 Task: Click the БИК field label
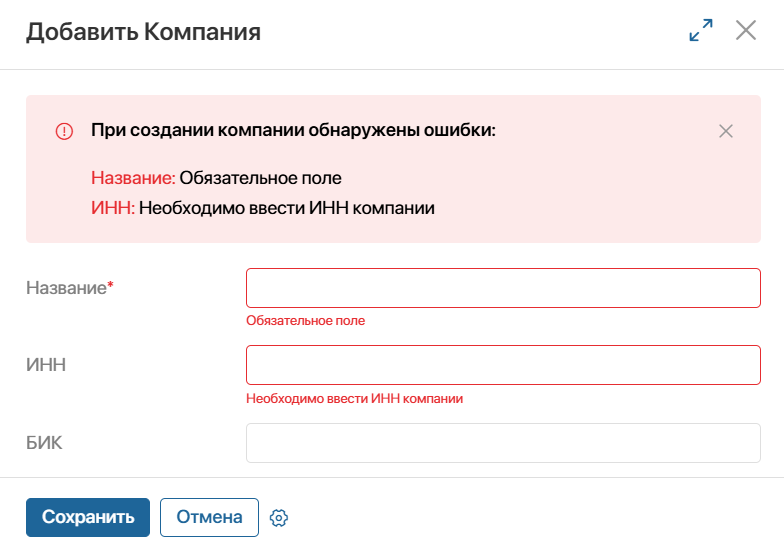44,443
